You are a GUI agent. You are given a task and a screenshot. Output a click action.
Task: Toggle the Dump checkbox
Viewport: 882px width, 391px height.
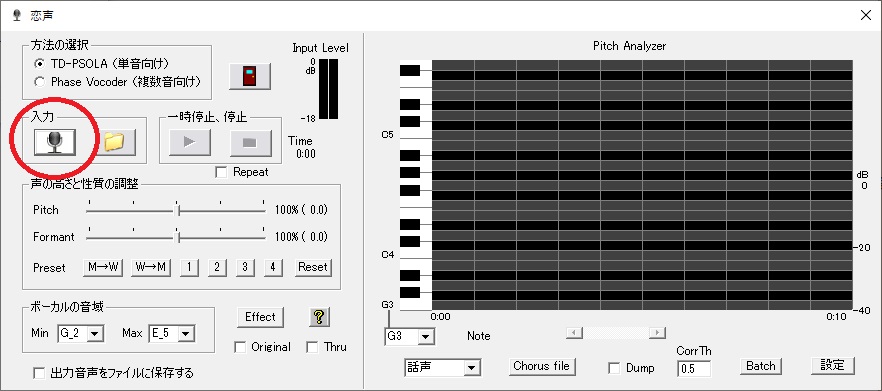click(614, 368)
